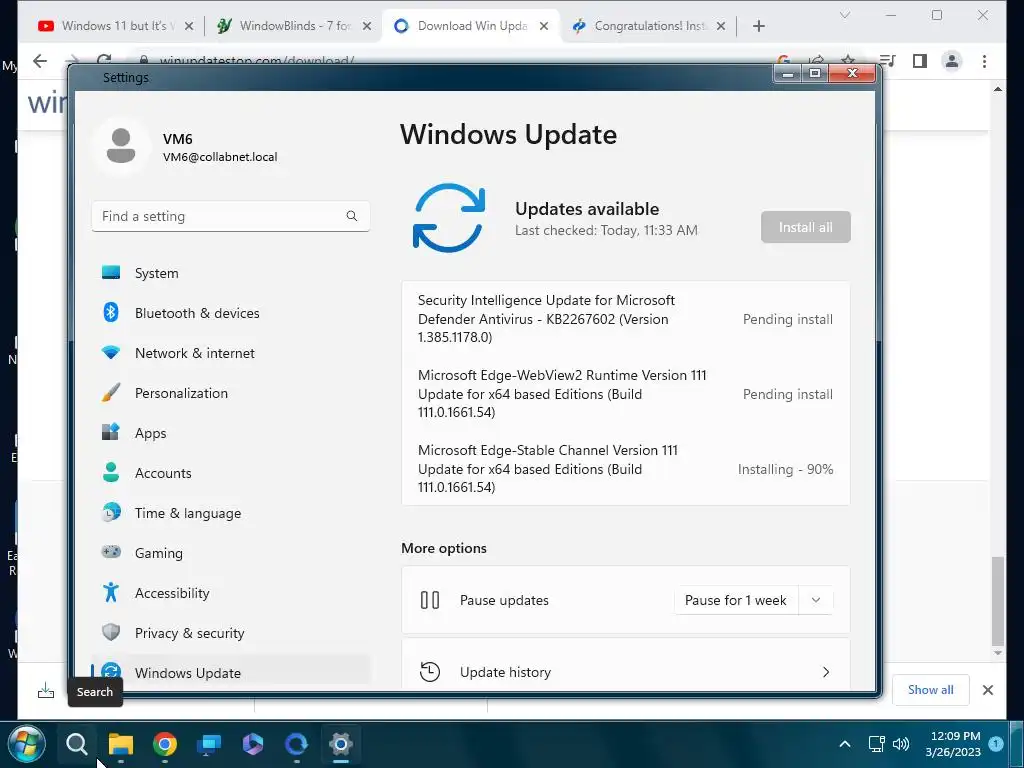
Task: Select Time & language globe icon
Action: pos(111,513)
